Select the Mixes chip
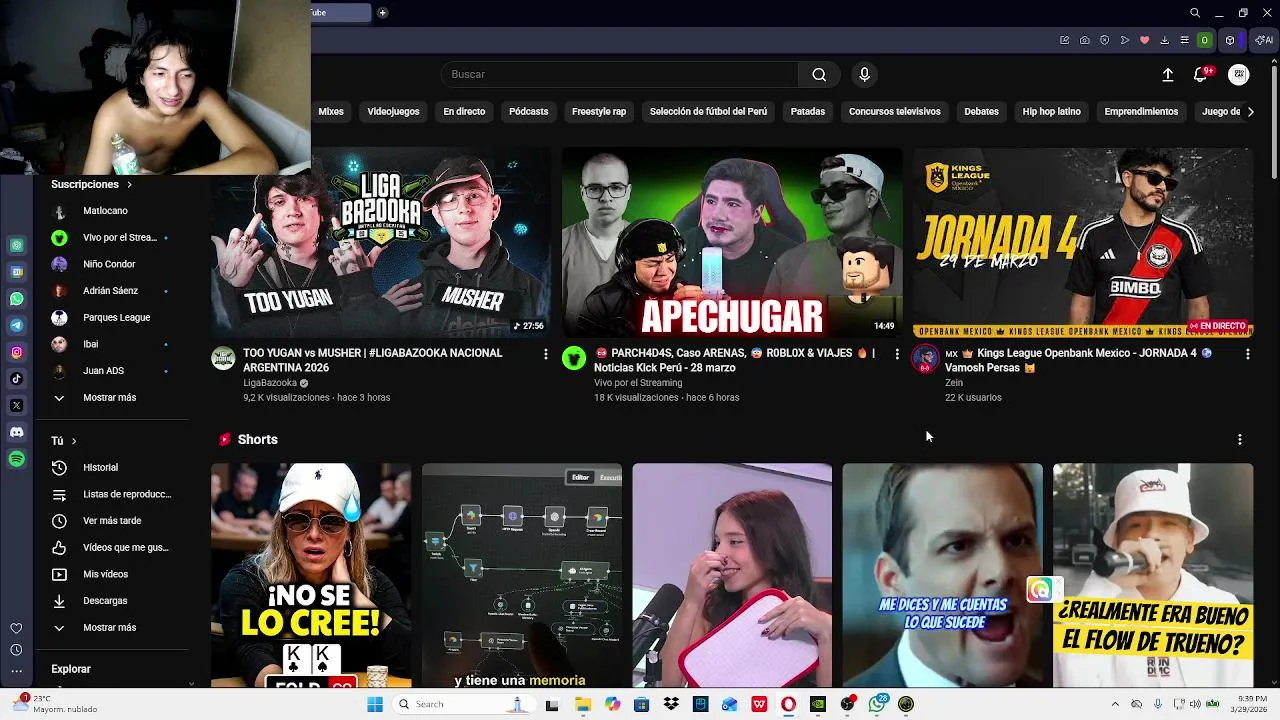The image size is (1280, 720). [x=331, y=111]
